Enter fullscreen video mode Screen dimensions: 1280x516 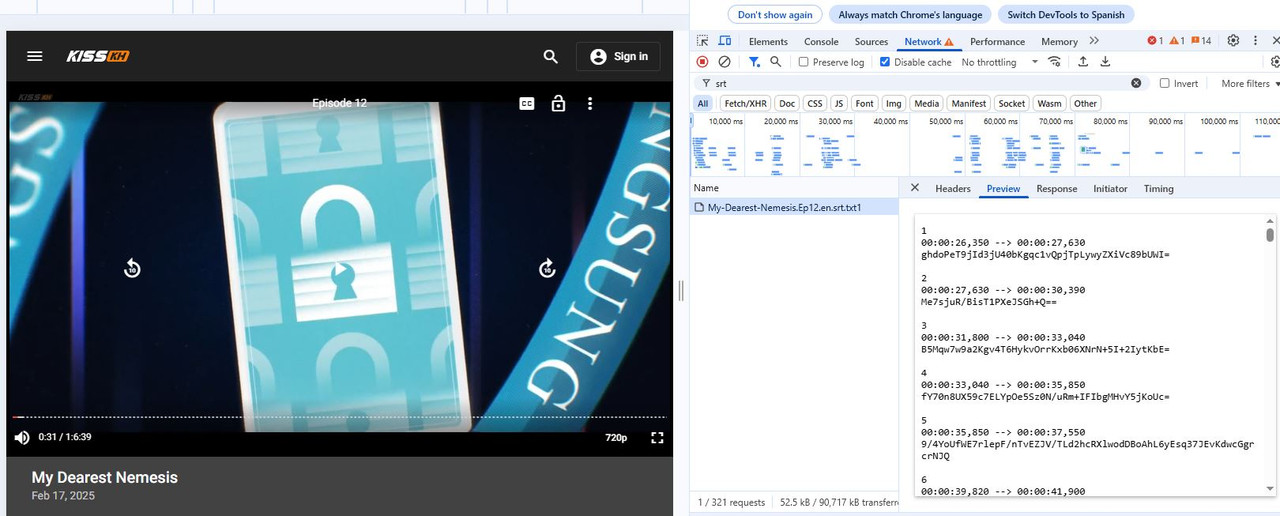point(657,437)
